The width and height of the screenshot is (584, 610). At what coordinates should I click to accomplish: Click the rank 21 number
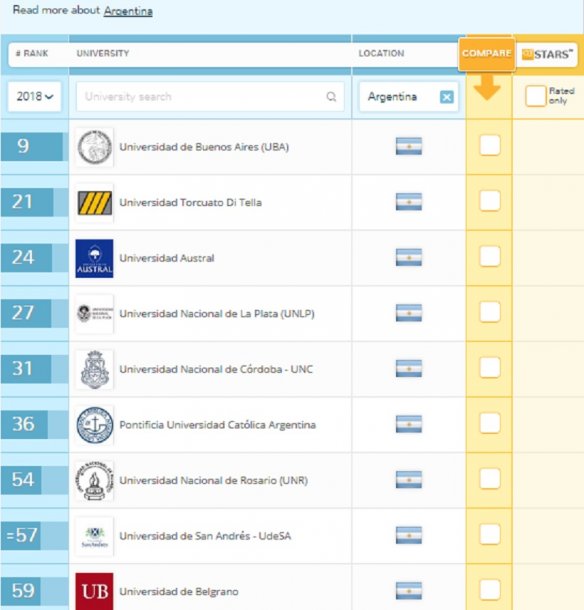pyautogui.click(x=22, y=202)
